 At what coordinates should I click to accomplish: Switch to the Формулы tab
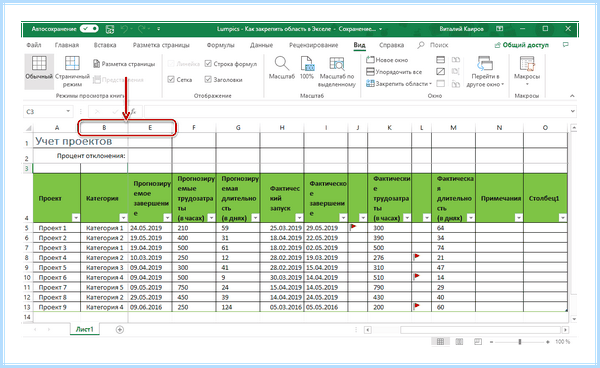(x=220, y=45)
